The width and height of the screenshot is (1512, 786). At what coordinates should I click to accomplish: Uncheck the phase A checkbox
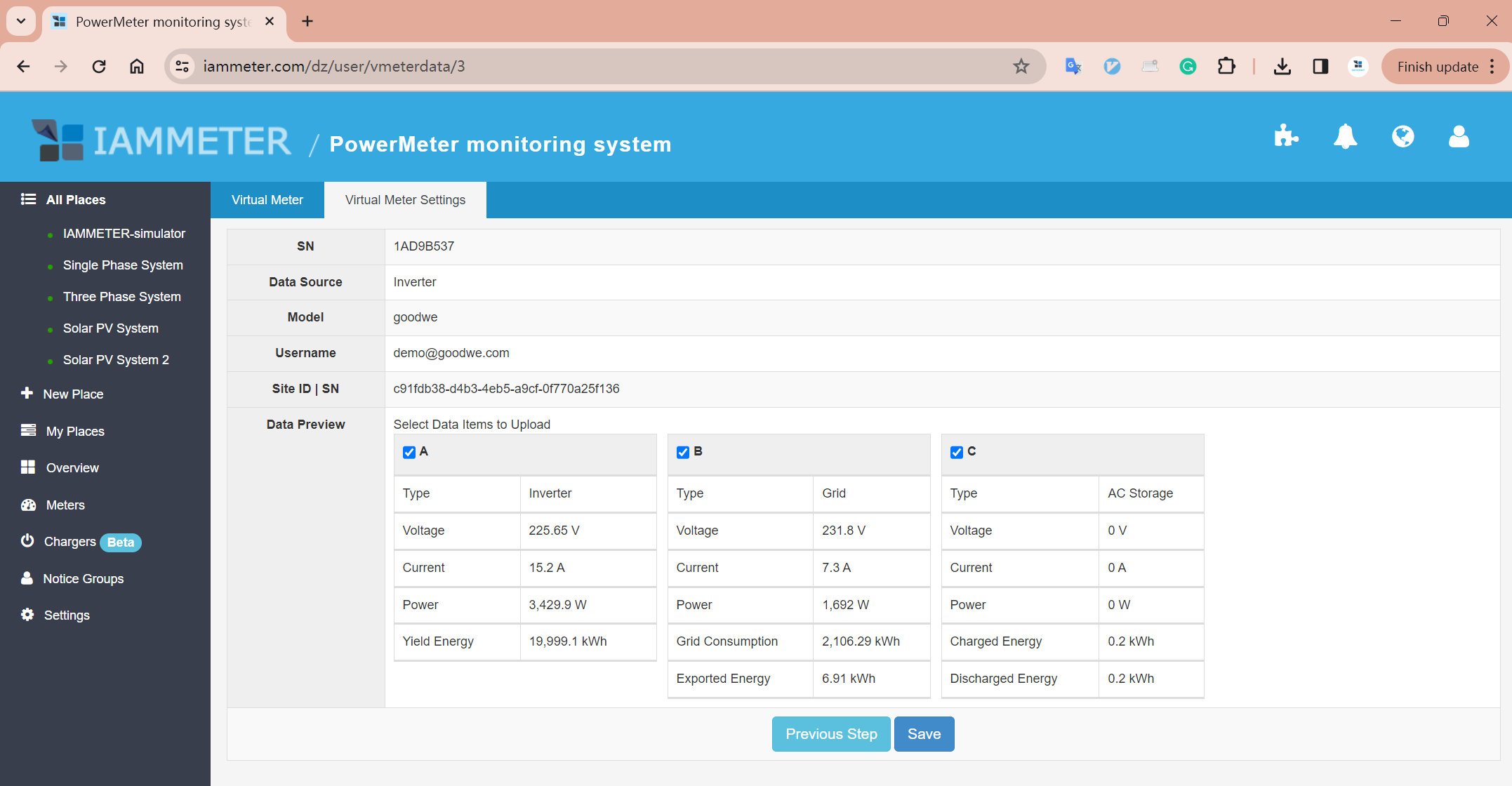click(x=409, y=452)
